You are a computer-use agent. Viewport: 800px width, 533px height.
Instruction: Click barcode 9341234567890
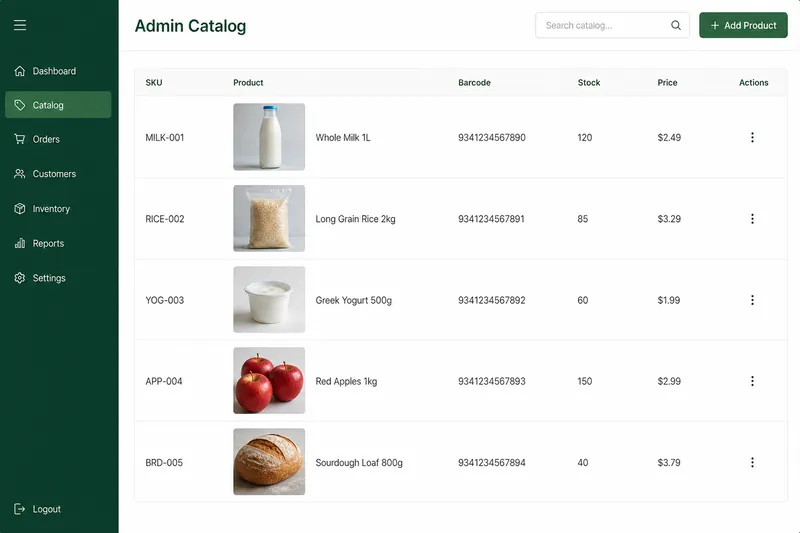(492, 137)
